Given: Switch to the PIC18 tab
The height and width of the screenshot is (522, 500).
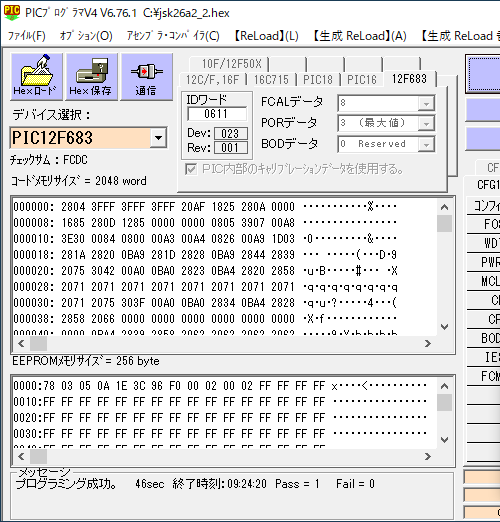Looking at the screenshot, I should coord(318,80).
